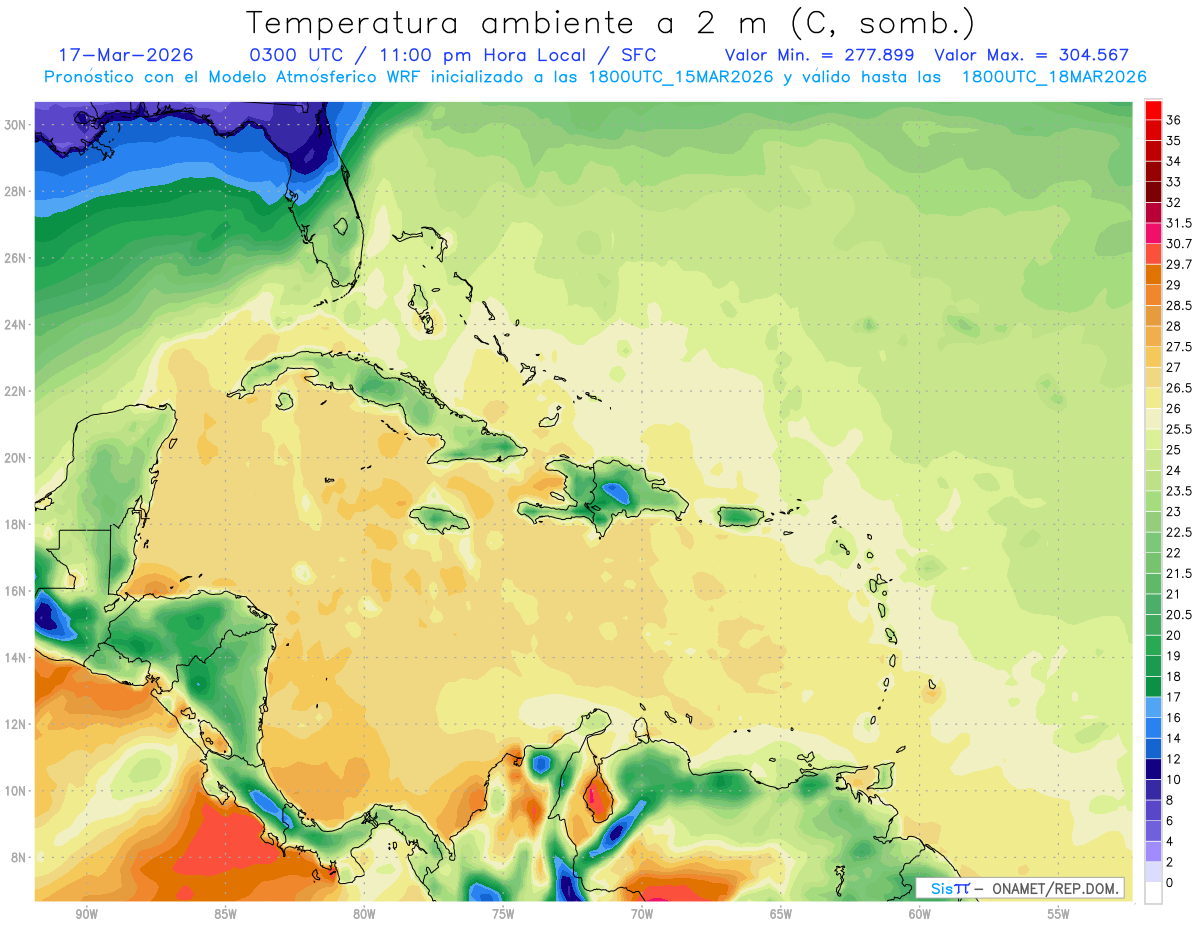Click the '30N' latitude label
The image size is (1200, 927).
(17, 125)
